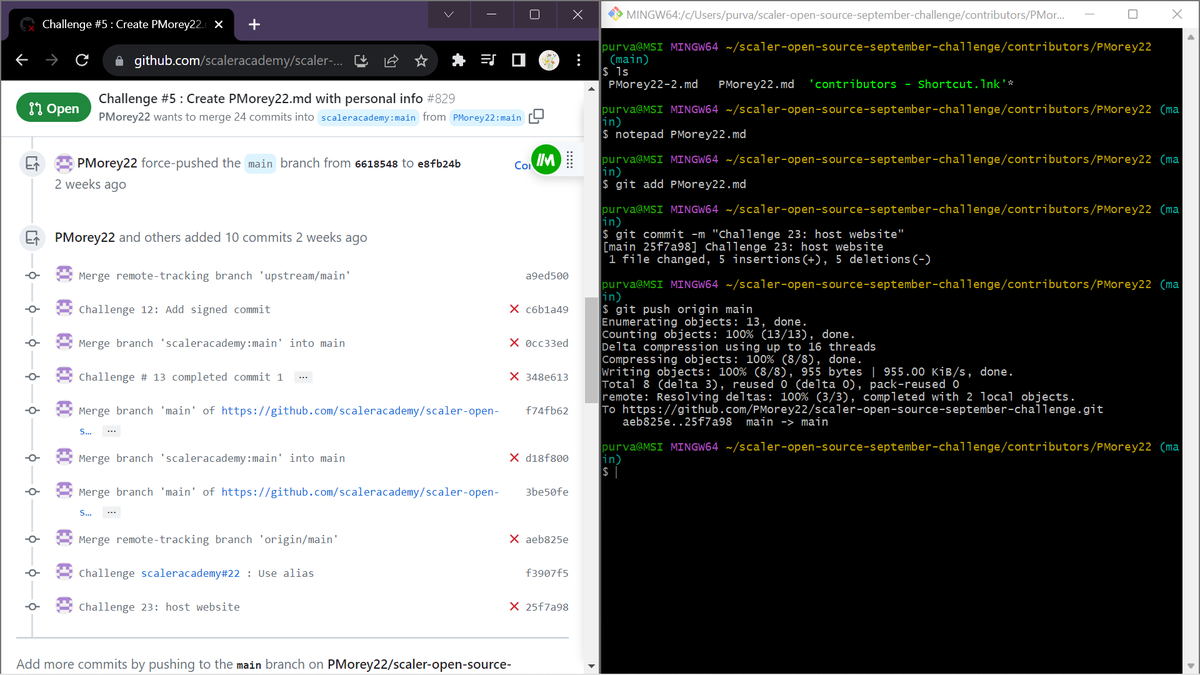Open commit hash a9ed500
Image resolution: width=1200 pixels, height=675 pixels.
[x=547, y=276]
